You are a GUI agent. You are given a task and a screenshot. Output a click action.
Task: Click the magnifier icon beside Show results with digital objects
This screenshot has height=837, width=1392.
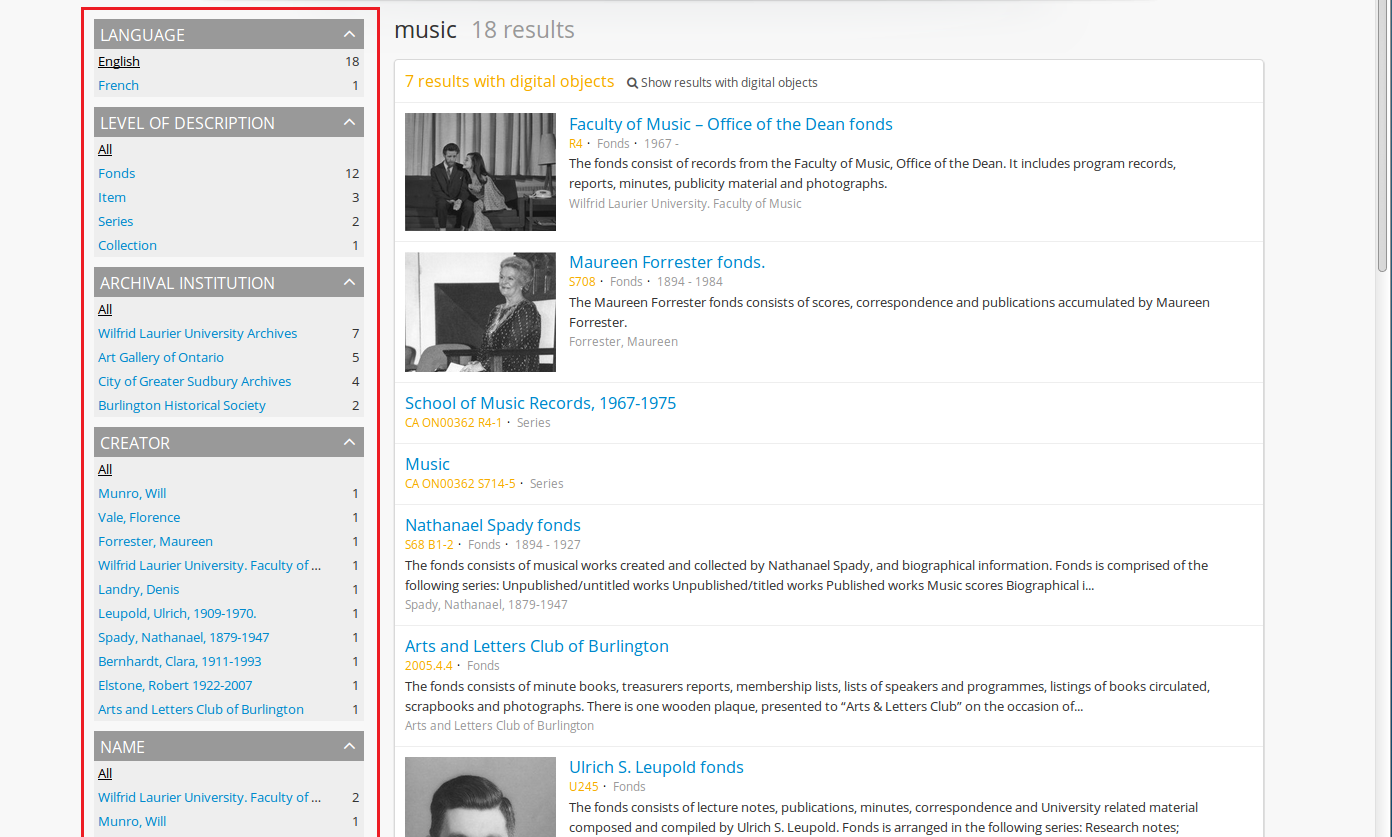[632, 83]
